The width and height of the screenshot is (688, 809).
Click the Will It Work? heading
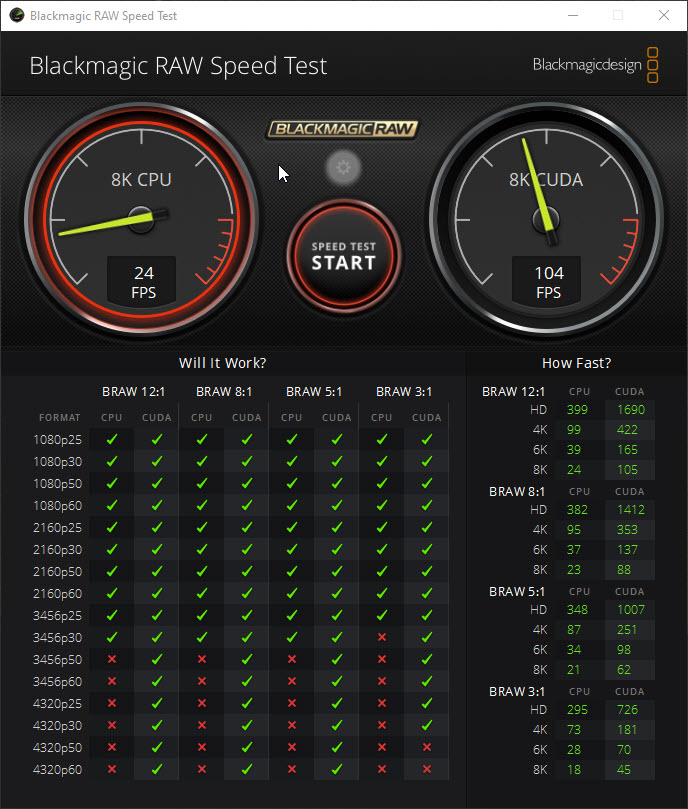point(222,363)
